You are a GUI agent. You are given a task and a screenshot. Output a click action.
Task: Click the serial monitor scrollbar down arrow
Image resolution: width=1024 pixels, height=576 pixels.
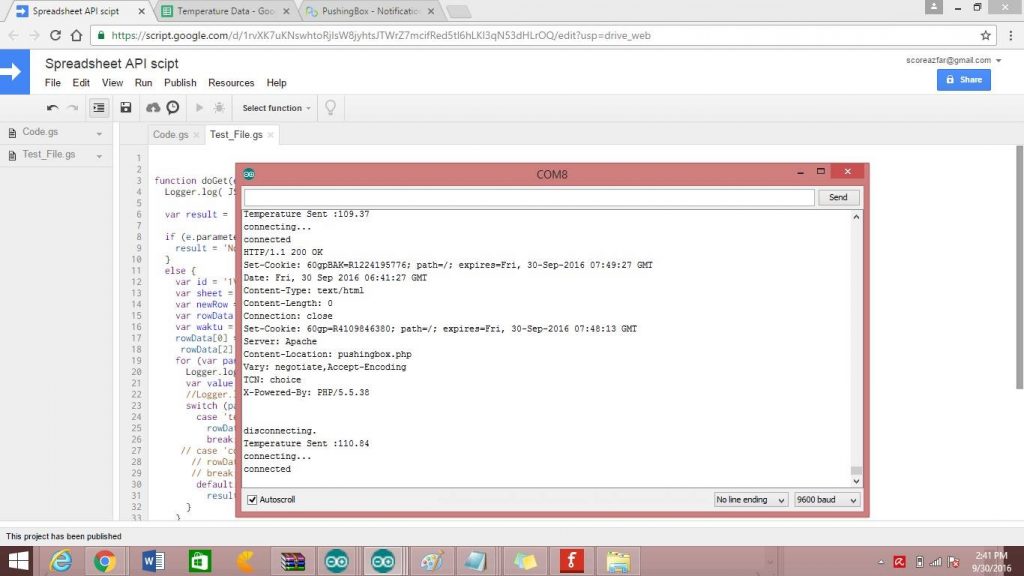pos(856,481)
